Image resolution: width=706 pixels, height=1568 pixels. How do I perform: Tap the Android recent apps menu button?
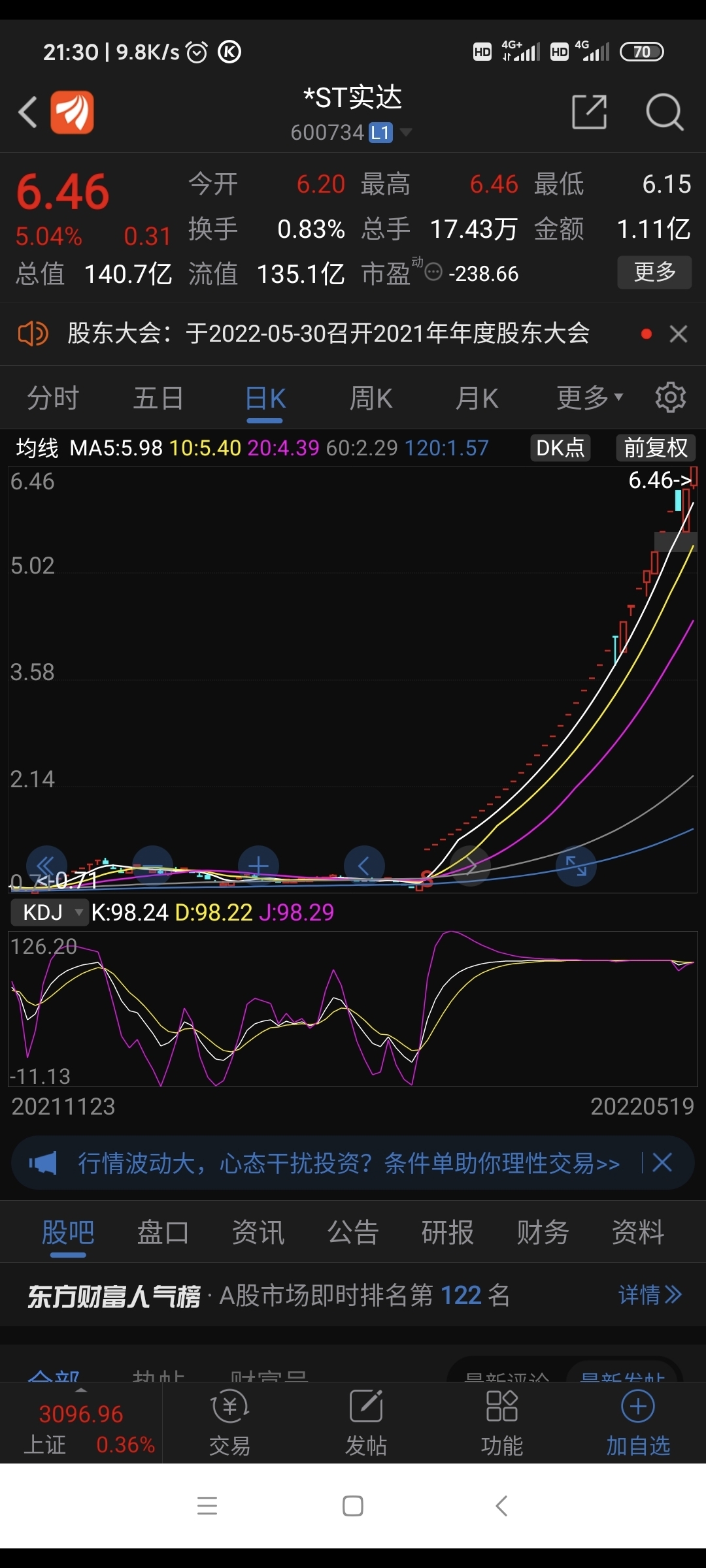point(207,1505)
